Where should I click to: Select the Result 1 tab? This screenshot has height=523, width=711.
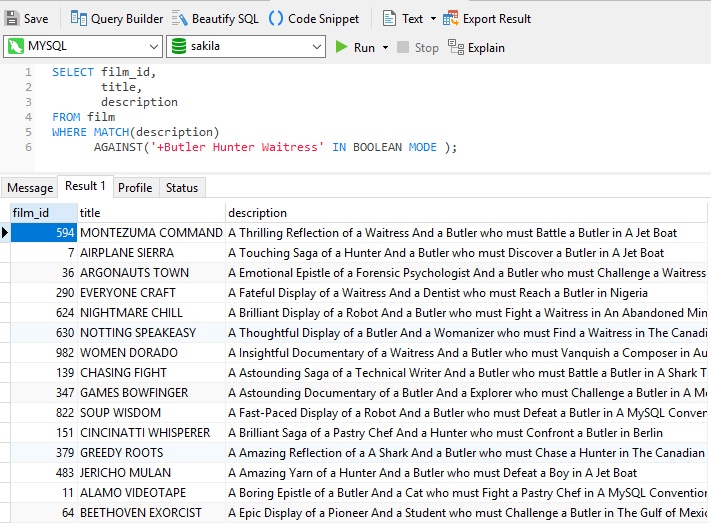(x=85, y=186)
